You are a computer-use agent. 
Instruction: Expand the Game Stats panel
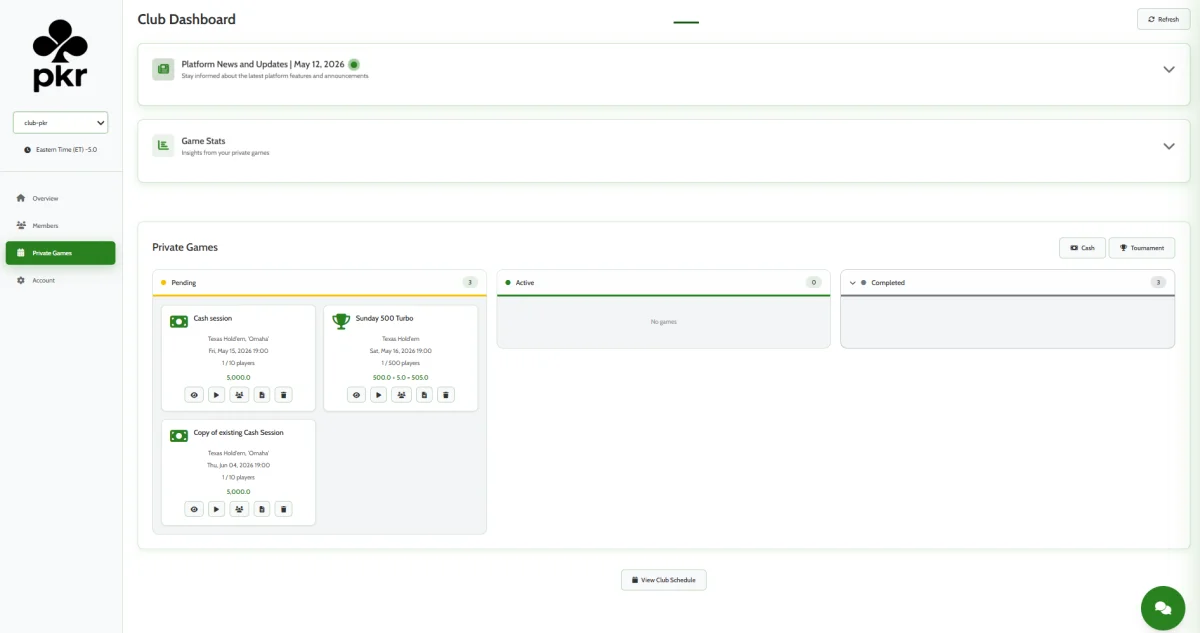1168,146
